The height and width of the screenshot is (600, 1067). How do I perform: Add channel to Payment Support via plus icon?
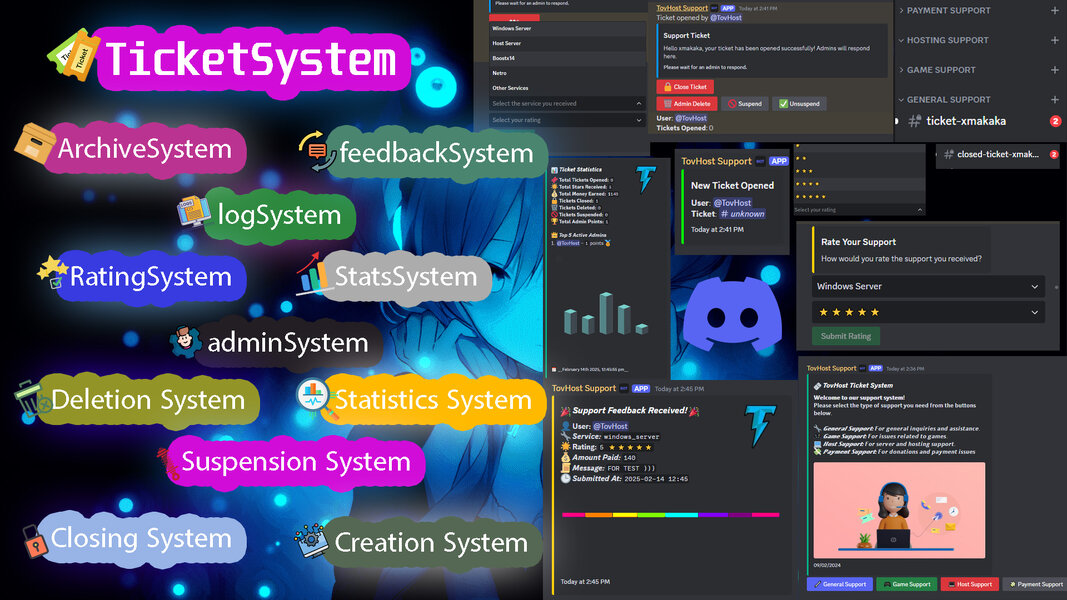[x=1054, y=11]
